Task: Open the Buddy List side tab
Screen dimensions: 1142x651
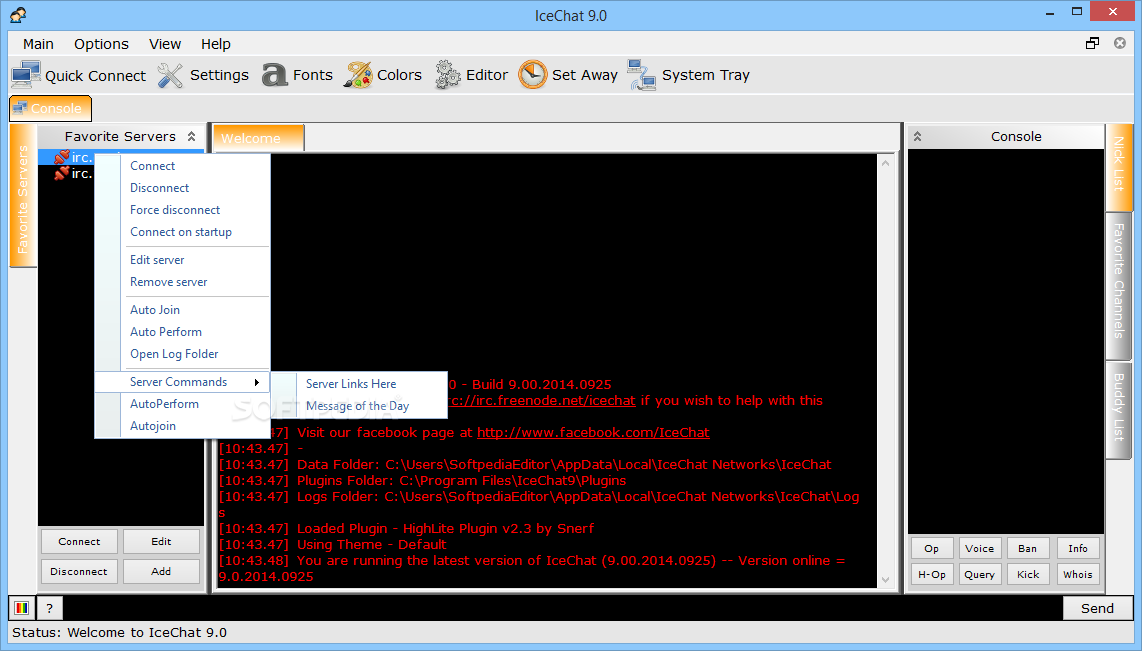Action: [x=1119, y=410]
